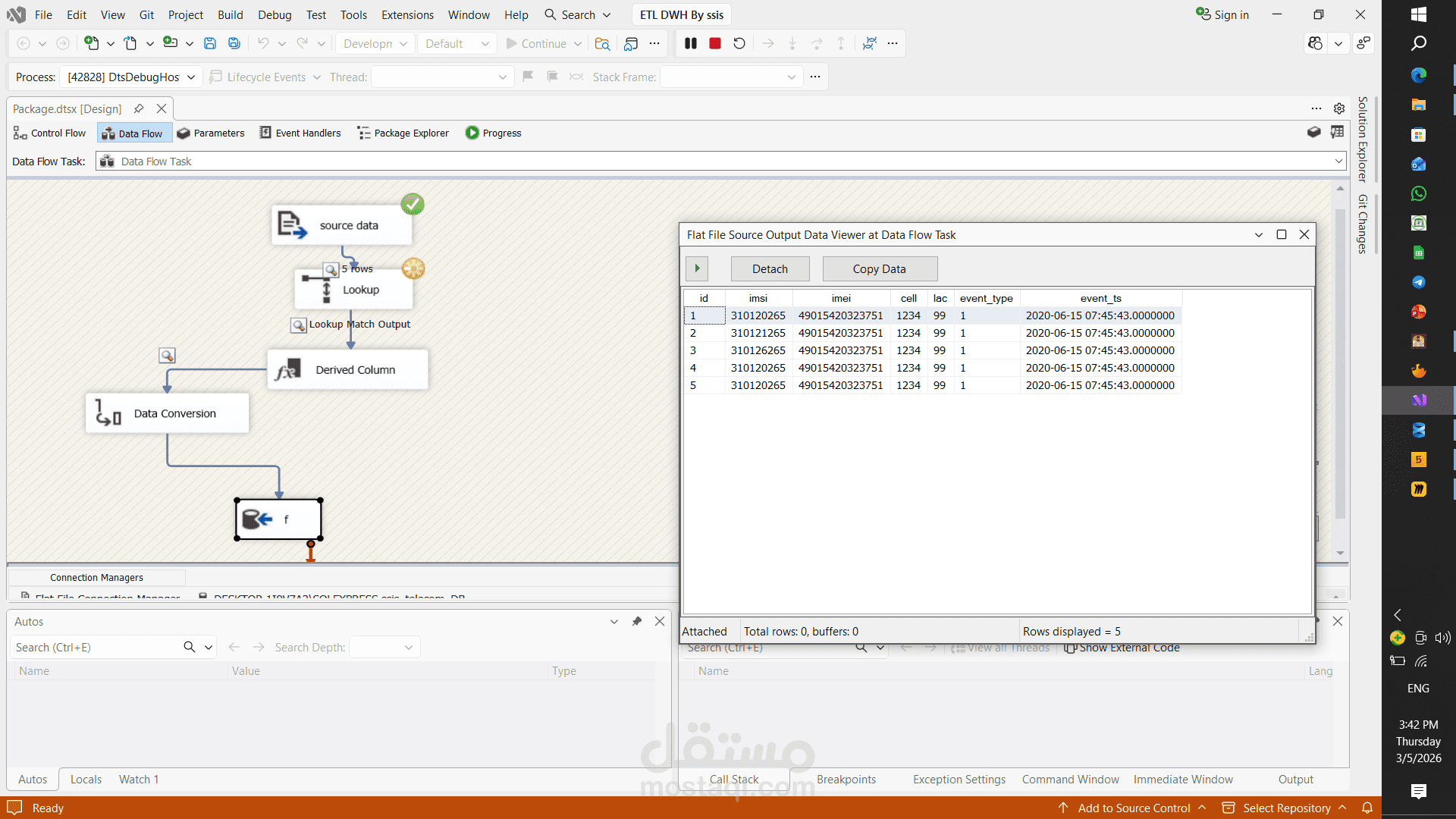Screen dimensions: 1456x819
Task: Click the Copy Data button
Action: [880, 268]
